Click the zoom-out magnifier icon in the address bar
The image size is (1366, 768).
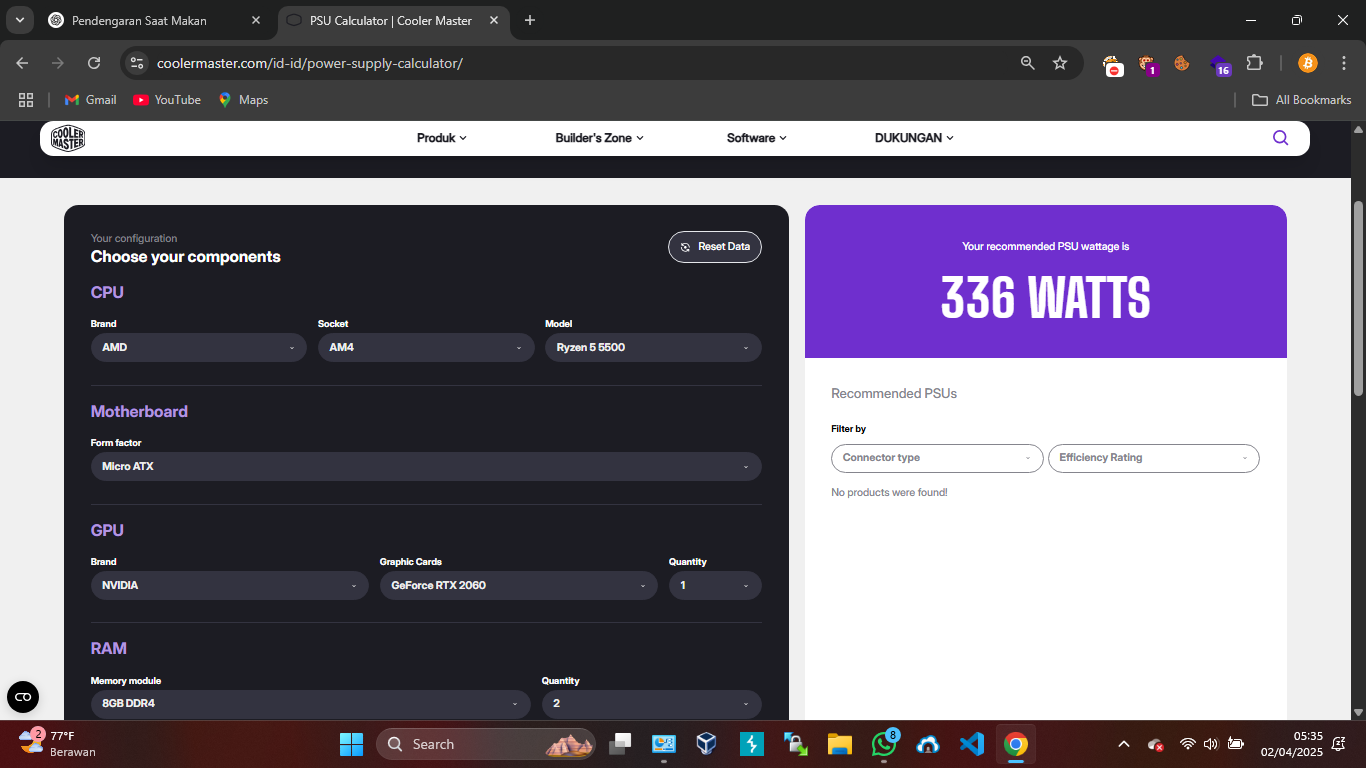pos(1027,63)
